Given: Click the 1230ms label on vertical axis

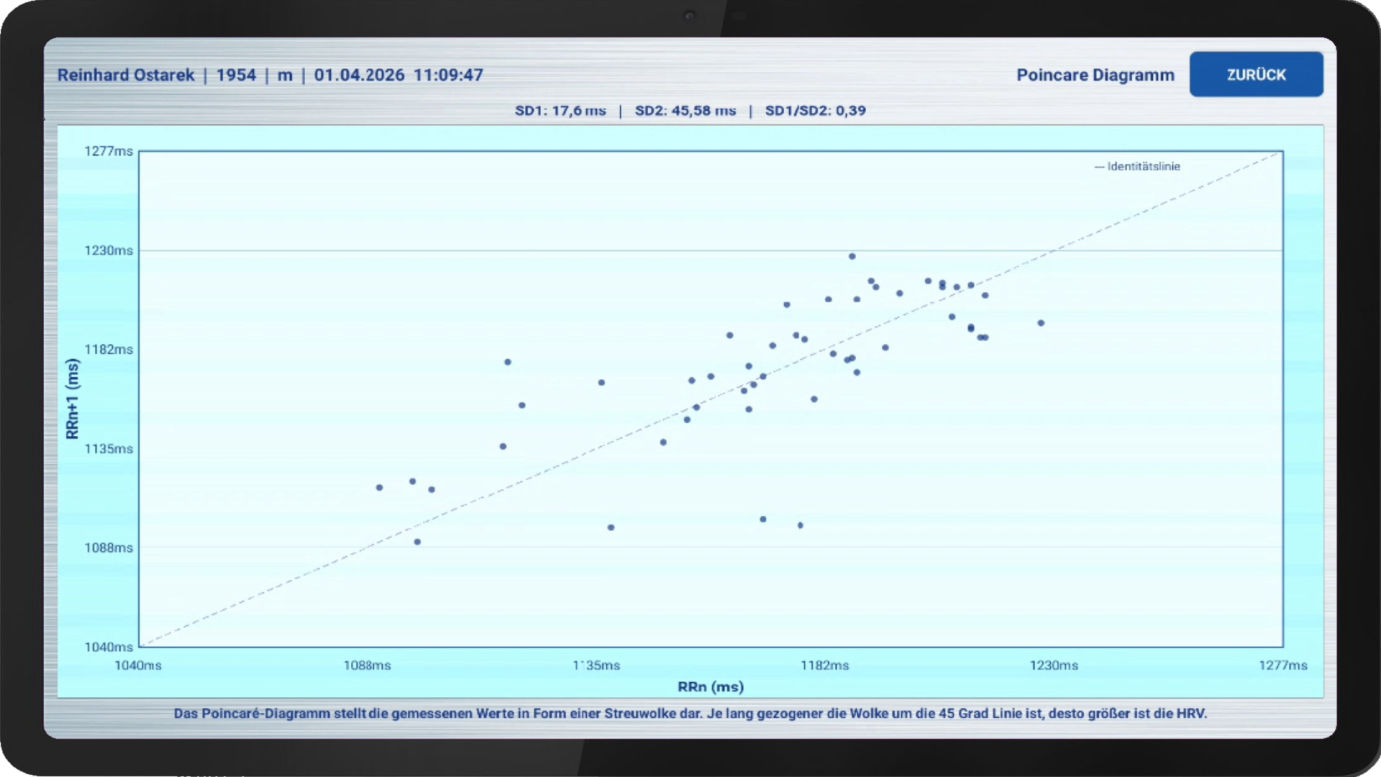Looking at the screenshot, I should point(108,251).
